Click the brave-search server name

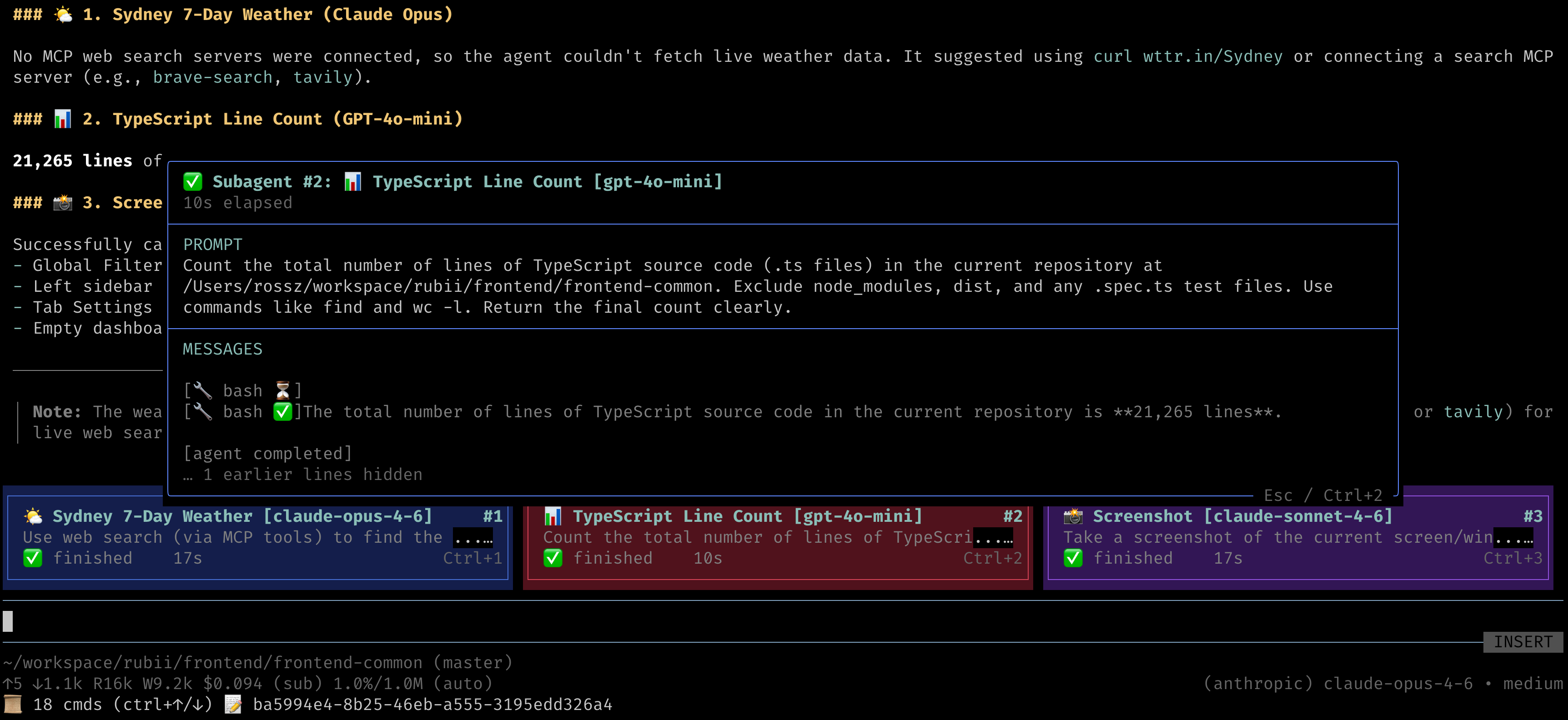pos(212,77)
